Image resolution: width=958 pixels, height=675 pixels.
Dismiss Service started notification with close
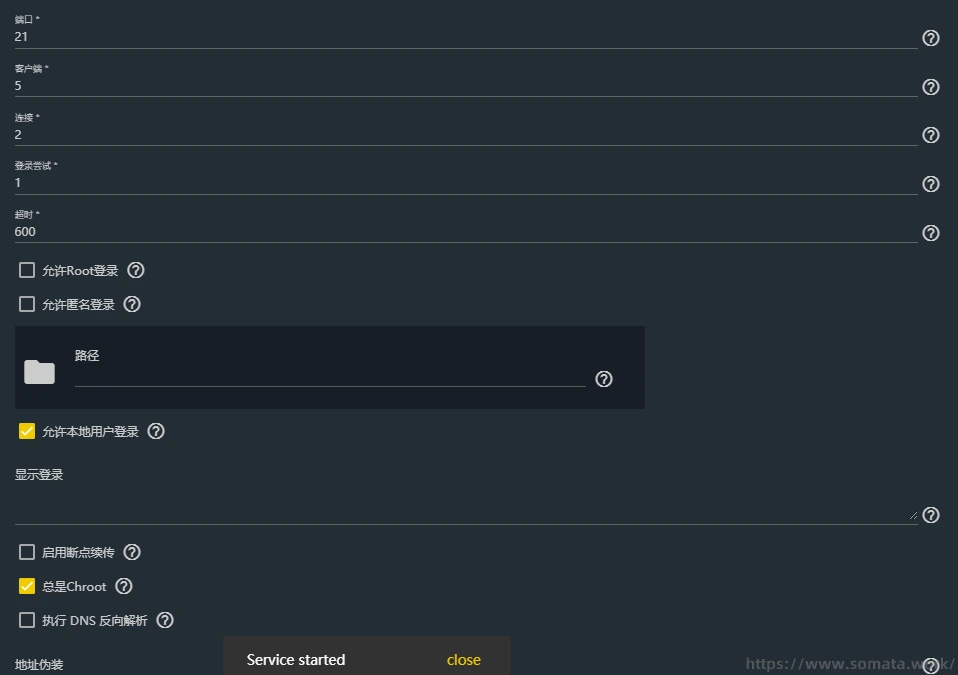click(463, 660)
